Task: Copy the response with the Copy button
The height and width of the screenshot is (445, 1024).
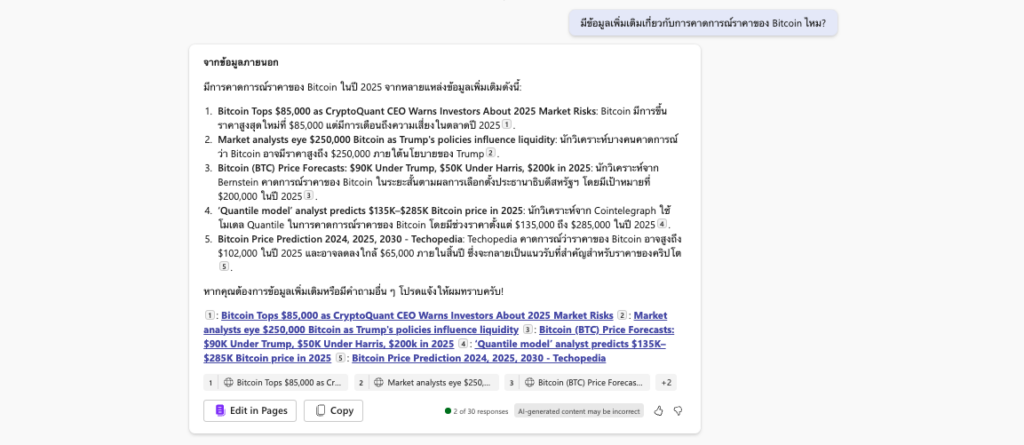Action: coord(333,410)
